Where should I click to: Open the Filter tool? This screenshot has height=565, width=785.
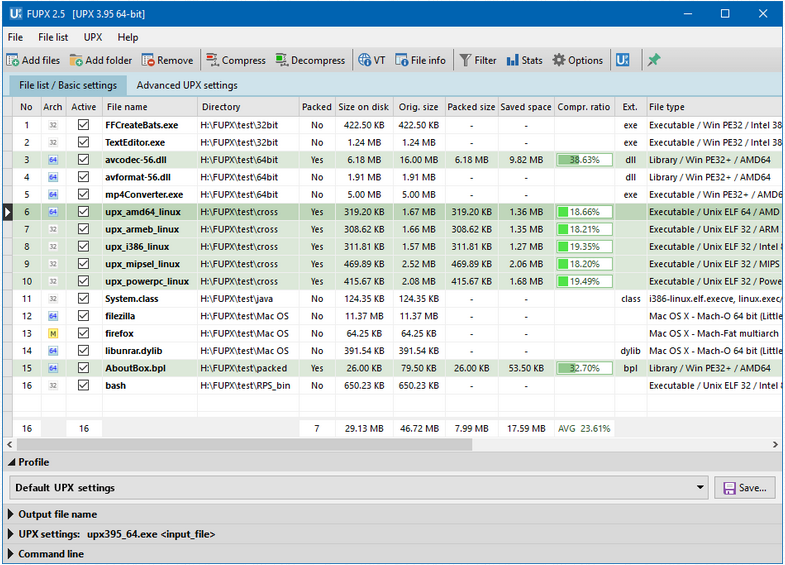coord(478,61)
